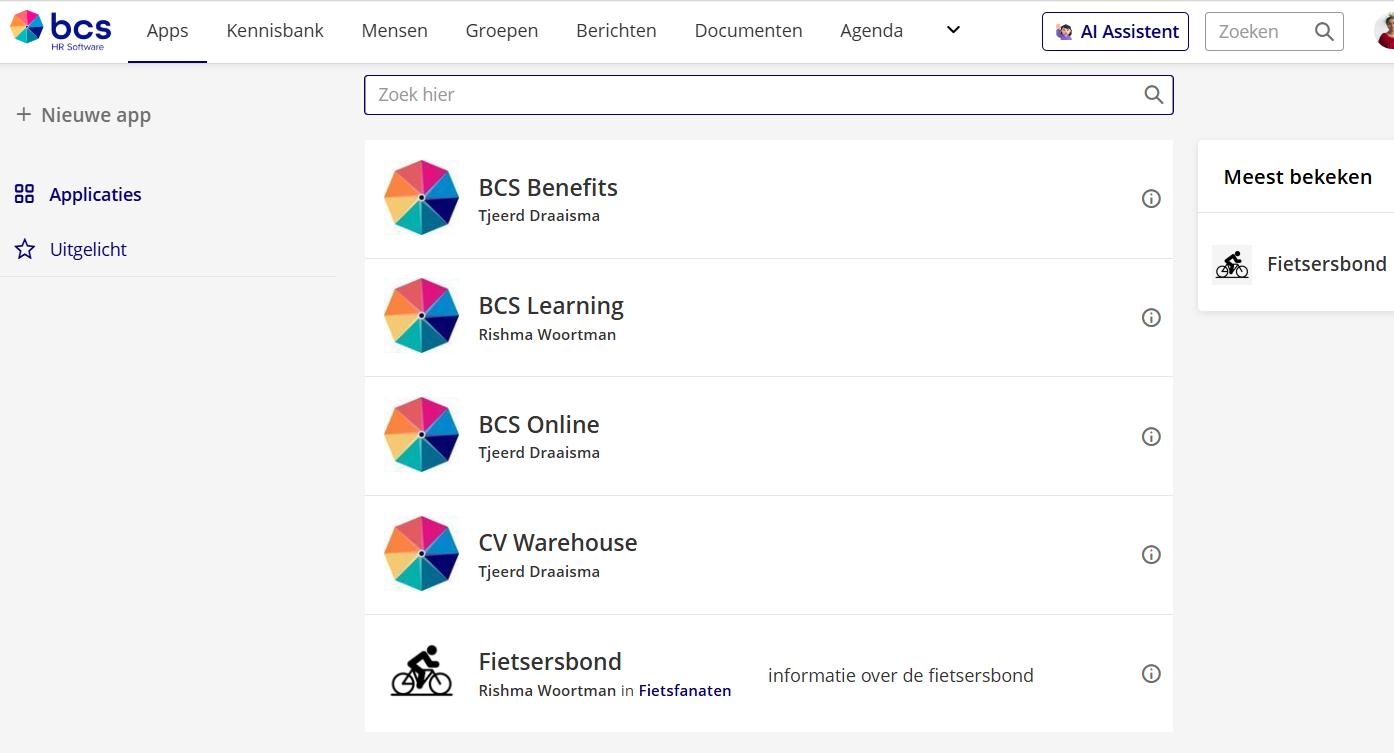1394x753 pixels.
Task: Open info icon for CV Warehouse
Action: coord(1151,555)
